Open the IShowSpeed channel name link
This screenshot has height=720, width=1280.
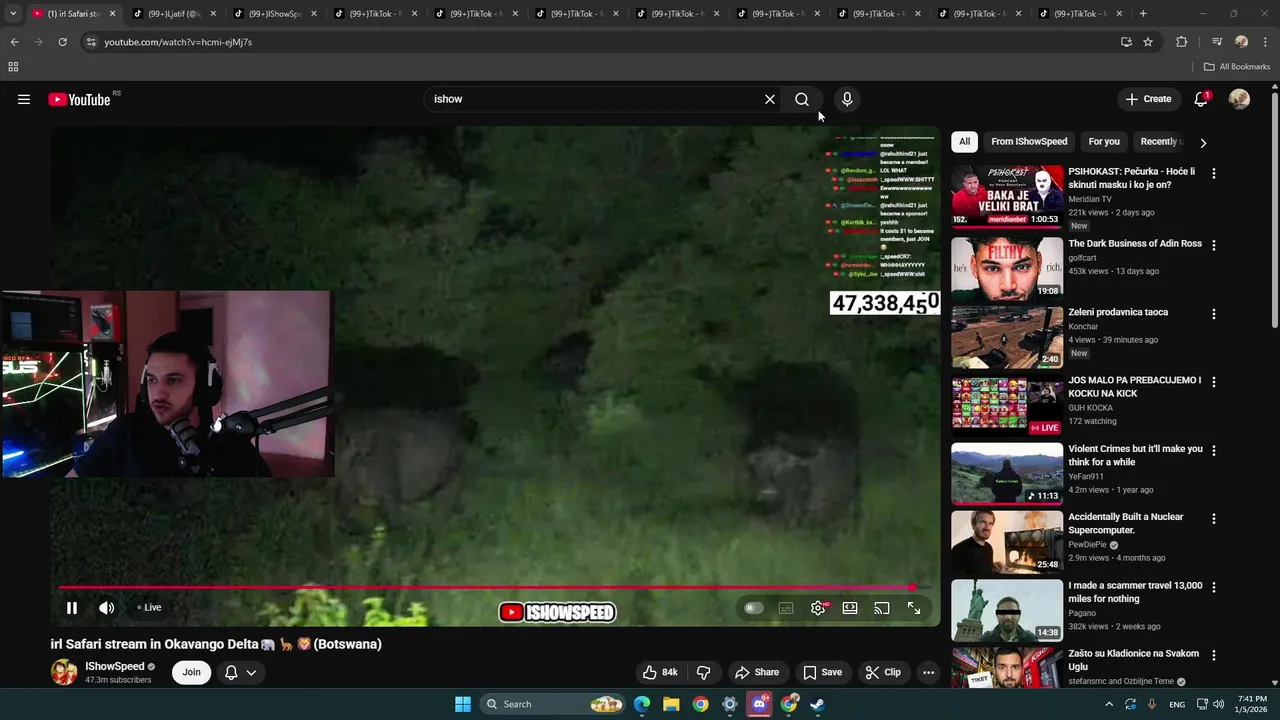coord(115,666)
